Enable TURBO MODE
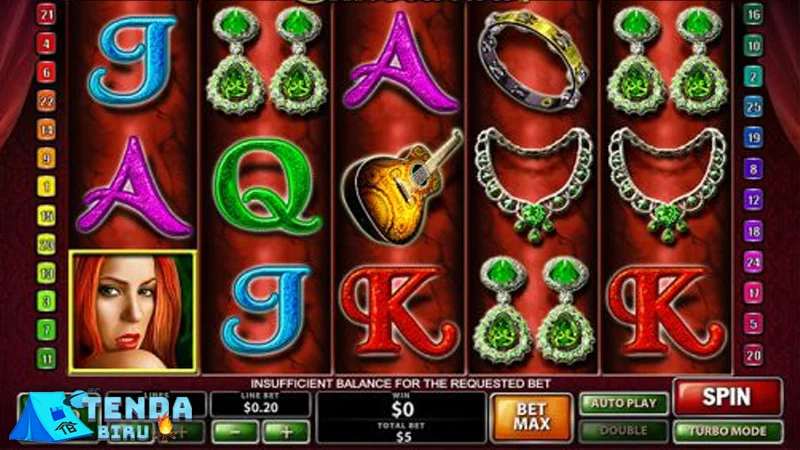Screen dimensions: 800x450 coord(728,432)
